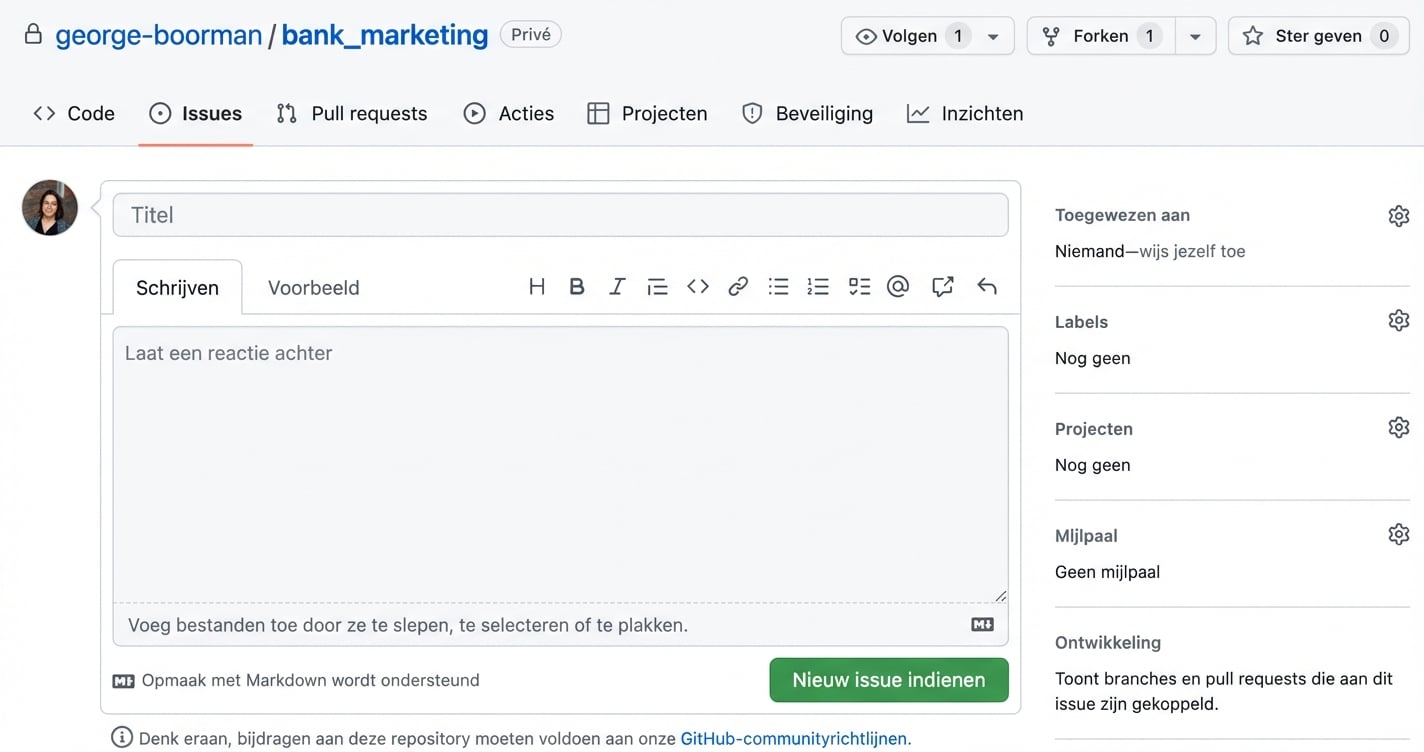
Task: Insert a heading via the toolbar
Action: tap(537, 286)
